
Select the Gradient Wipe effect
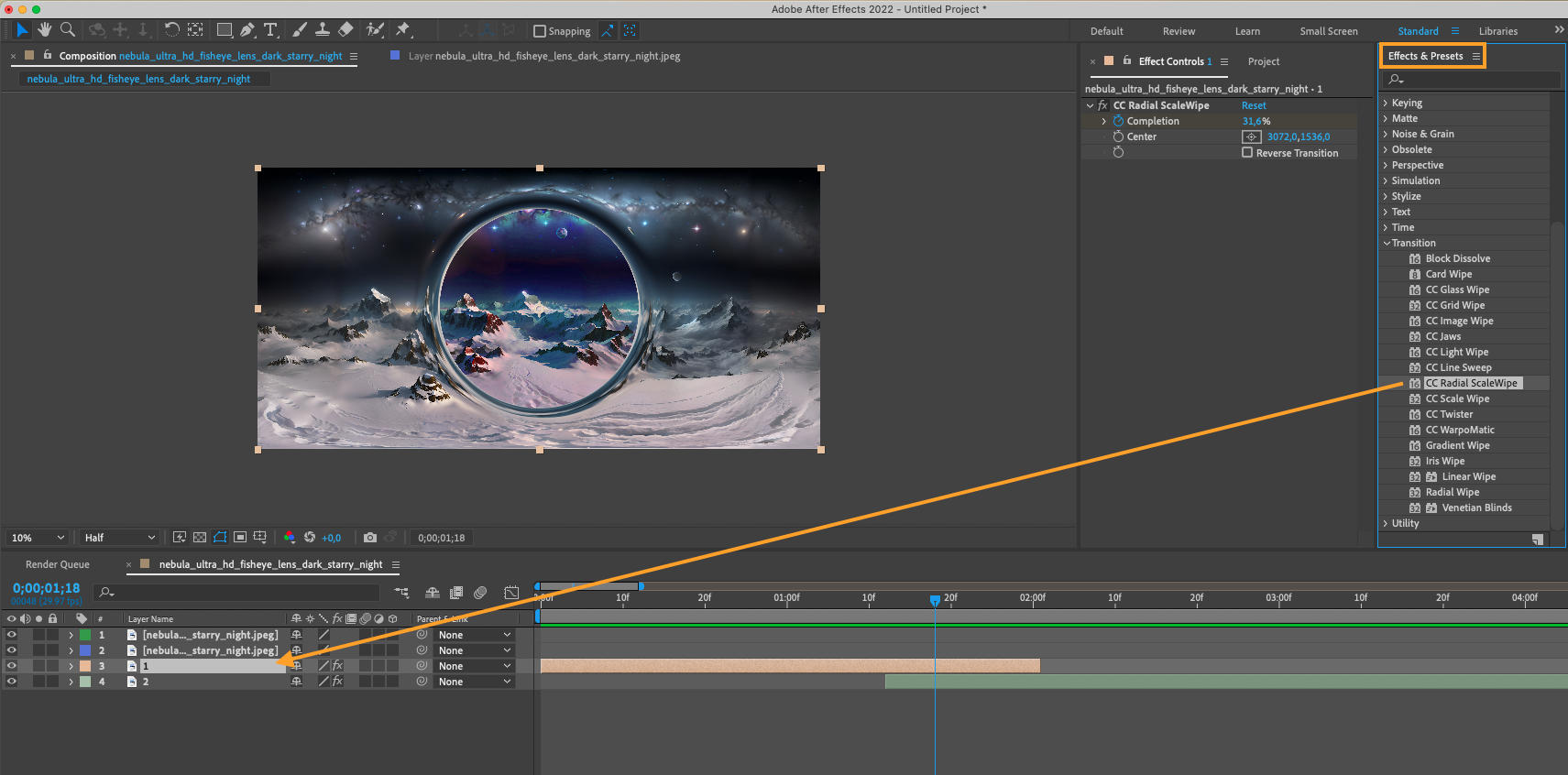coord(1457,445)
